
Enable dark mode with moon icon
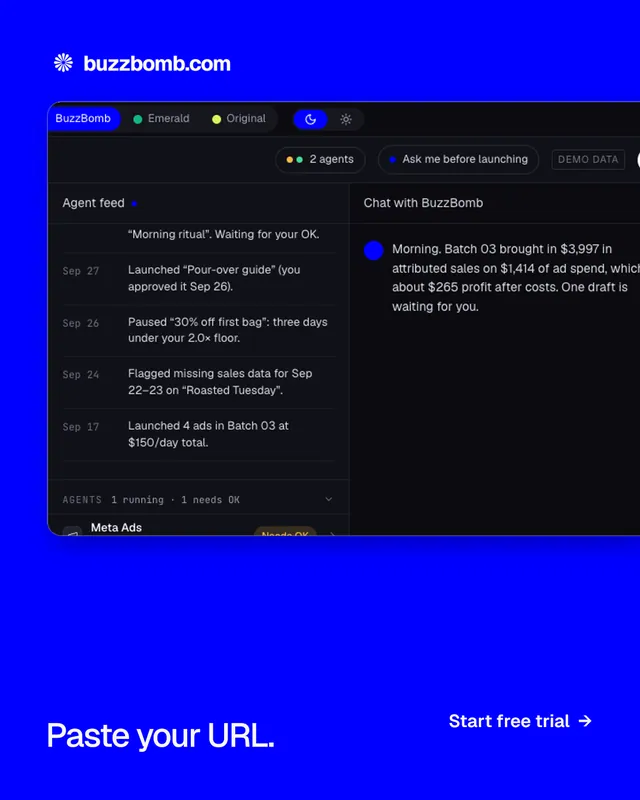pyautogui.click(x=310, y=119)
